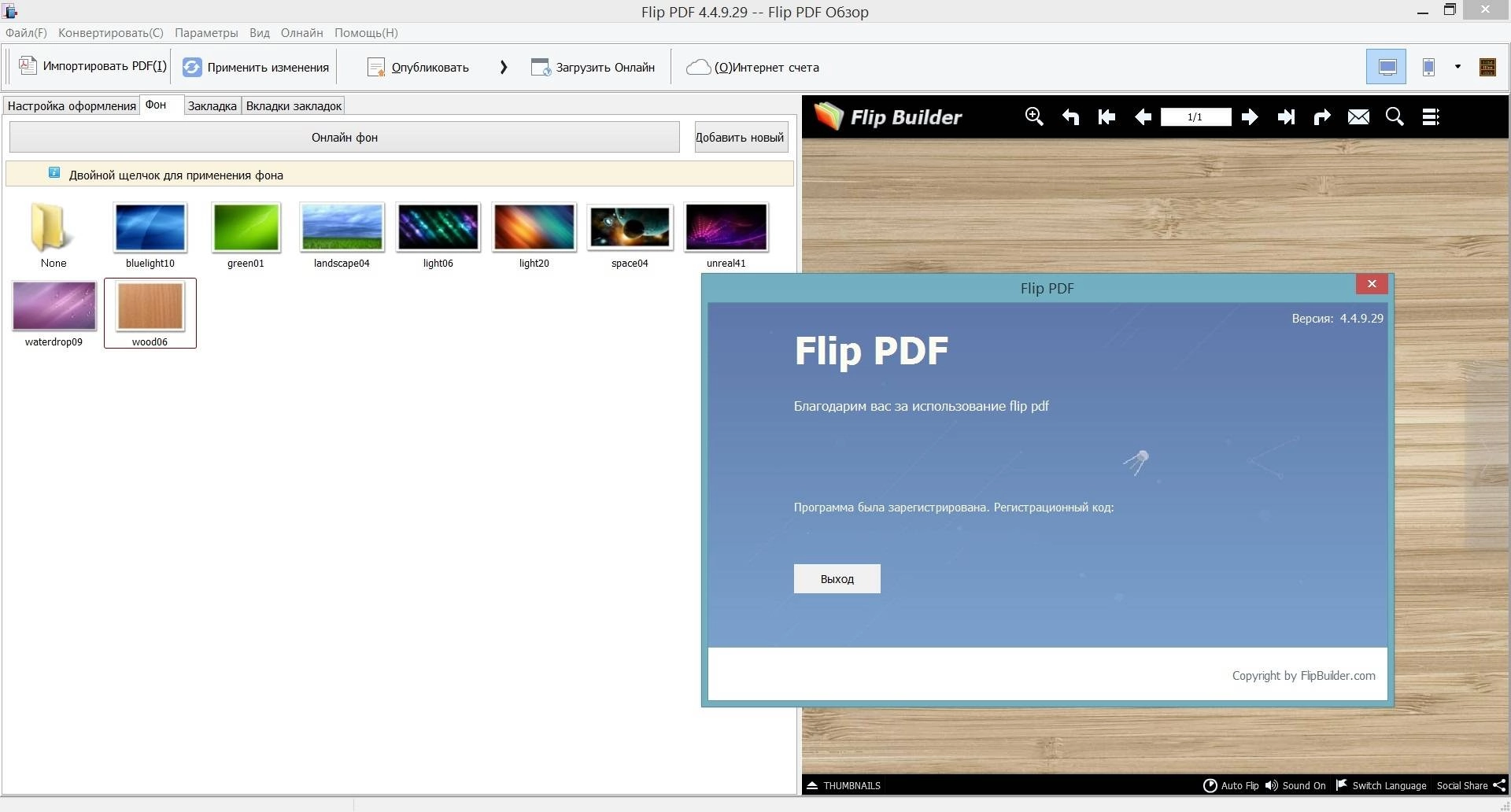This screenshot has width=1511, height=812.
Task: Select mobile device preview mode icon
Action: 1428,67
